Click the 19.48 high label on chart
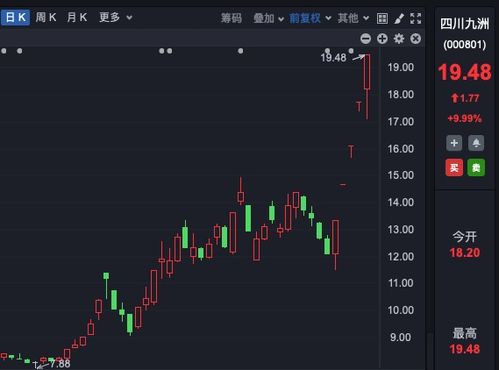499x370 pixels. (x=333, y=58)
